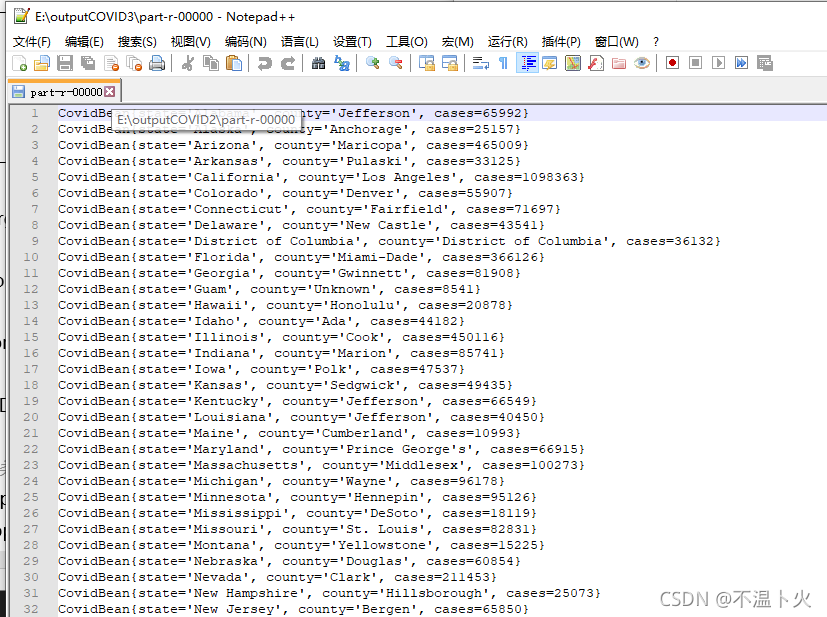
Task: Open the 视图(V) menu
Action: click(190, 42)
